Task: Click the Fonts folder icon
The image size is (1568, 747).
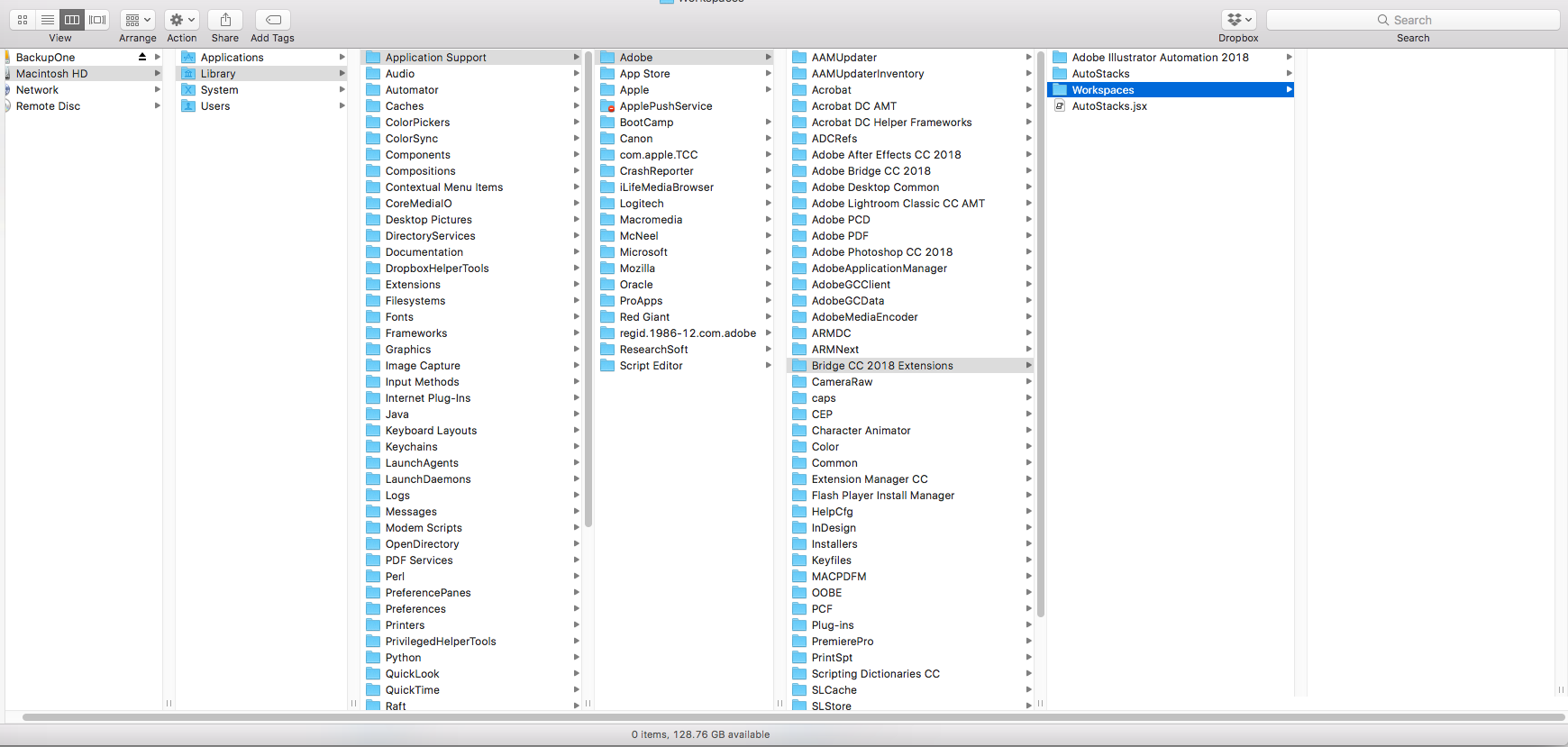Action: tap(373, 317)
